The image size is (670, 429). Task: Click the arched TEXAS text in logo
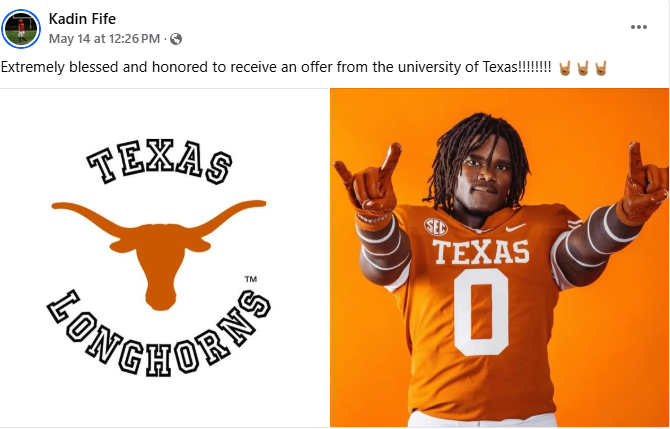[x=159, y=161]
